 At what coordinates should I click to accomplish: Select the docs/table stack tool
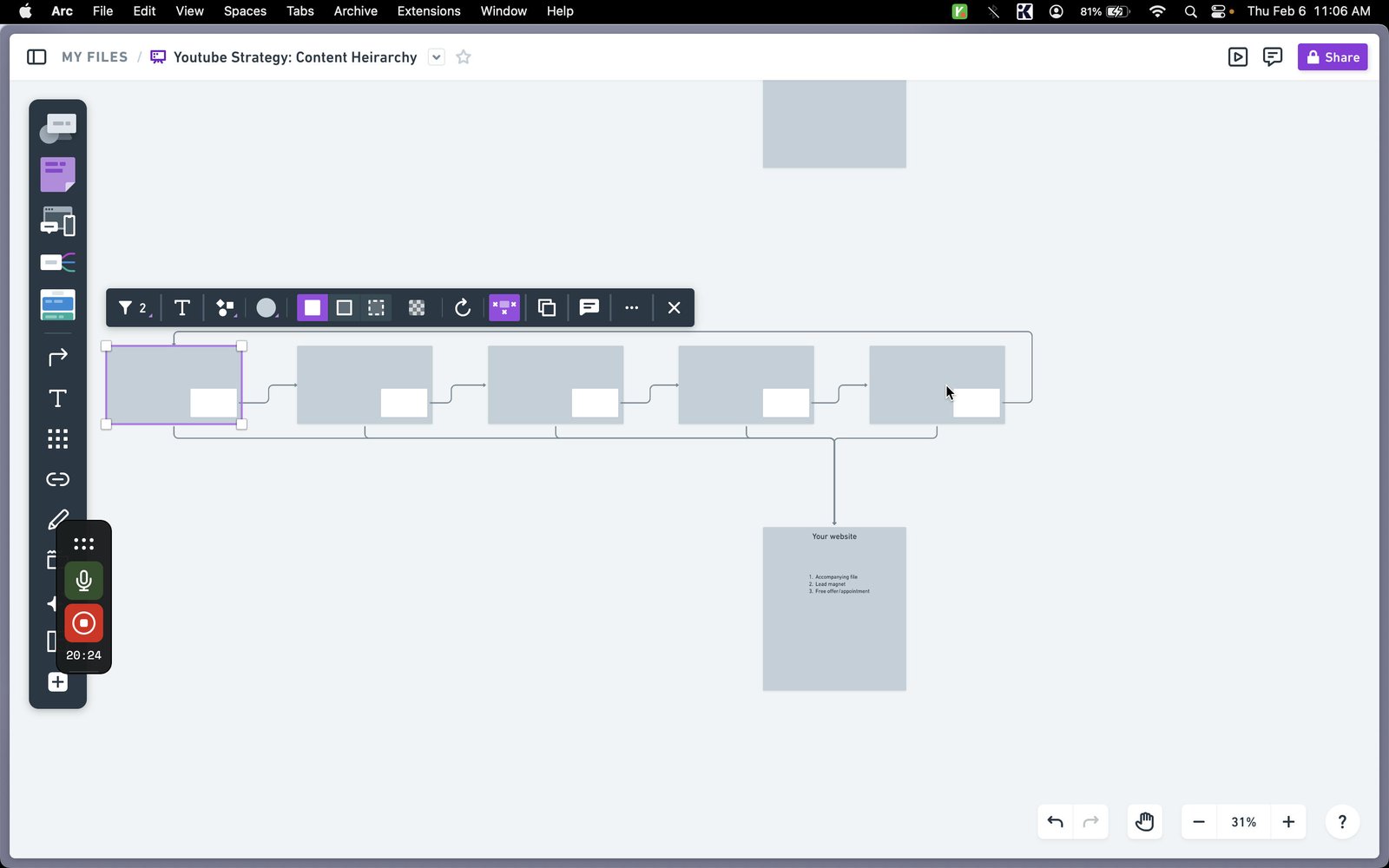click(x=57, y=306)
